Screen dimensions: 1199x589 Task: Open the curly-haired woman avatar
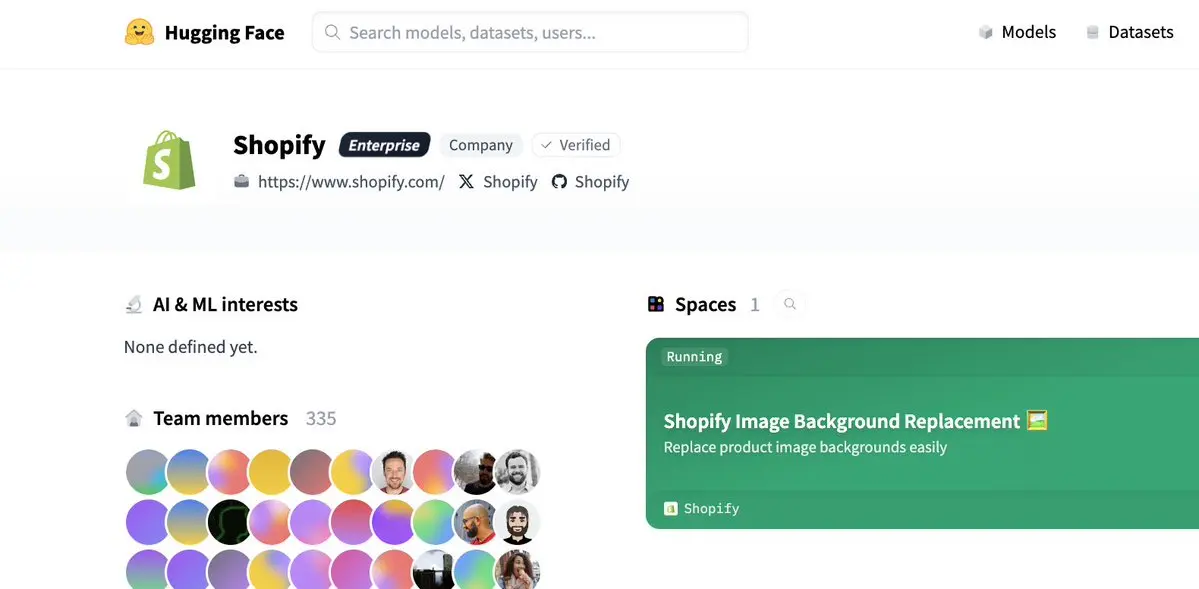(x=516, y=571)
